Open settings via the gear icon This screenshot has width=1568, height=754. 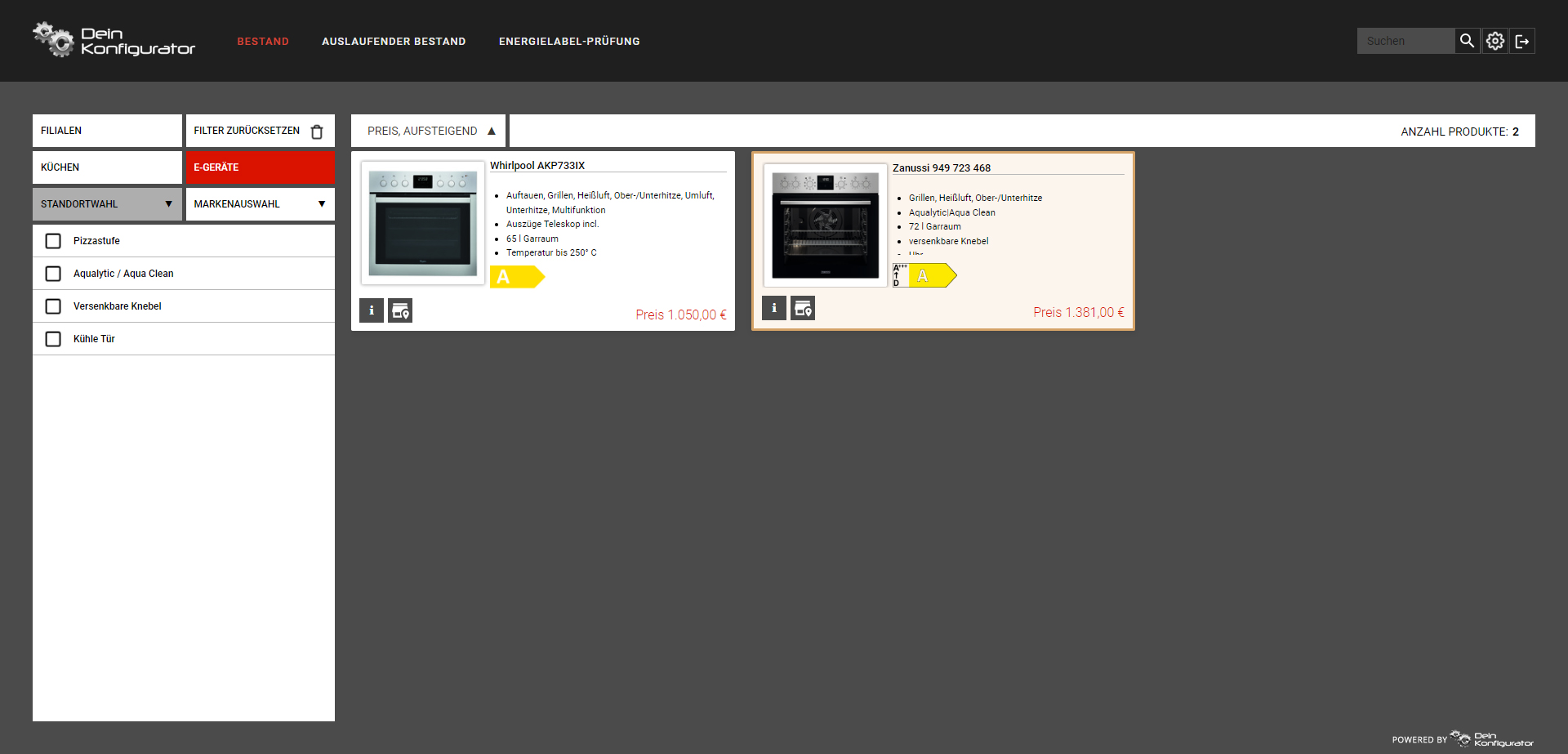tap(1494, 41)
